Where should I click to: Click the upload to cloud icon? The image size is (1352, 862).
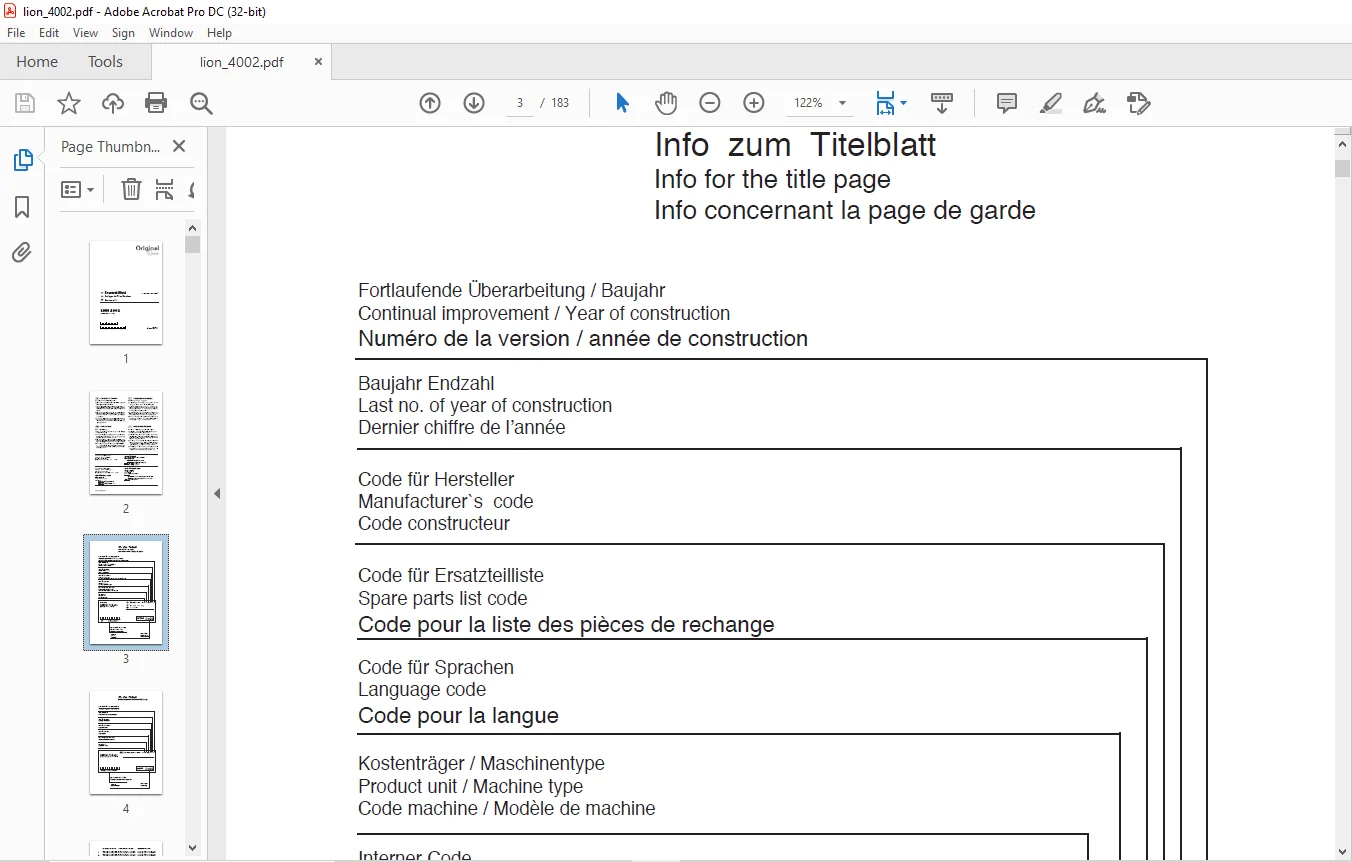pos(113,103)
